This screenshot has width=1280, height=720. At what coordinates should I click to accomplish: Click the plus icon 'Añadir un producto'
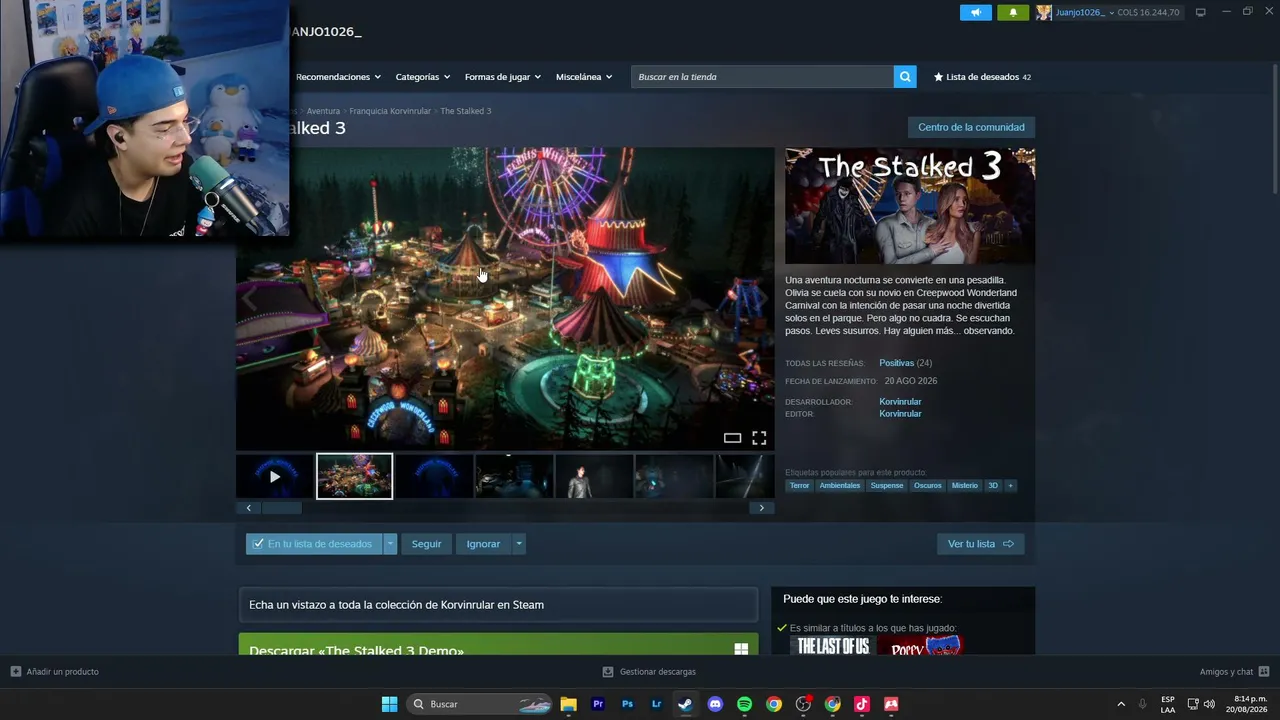pyautogui.click(x=16, y=672)
